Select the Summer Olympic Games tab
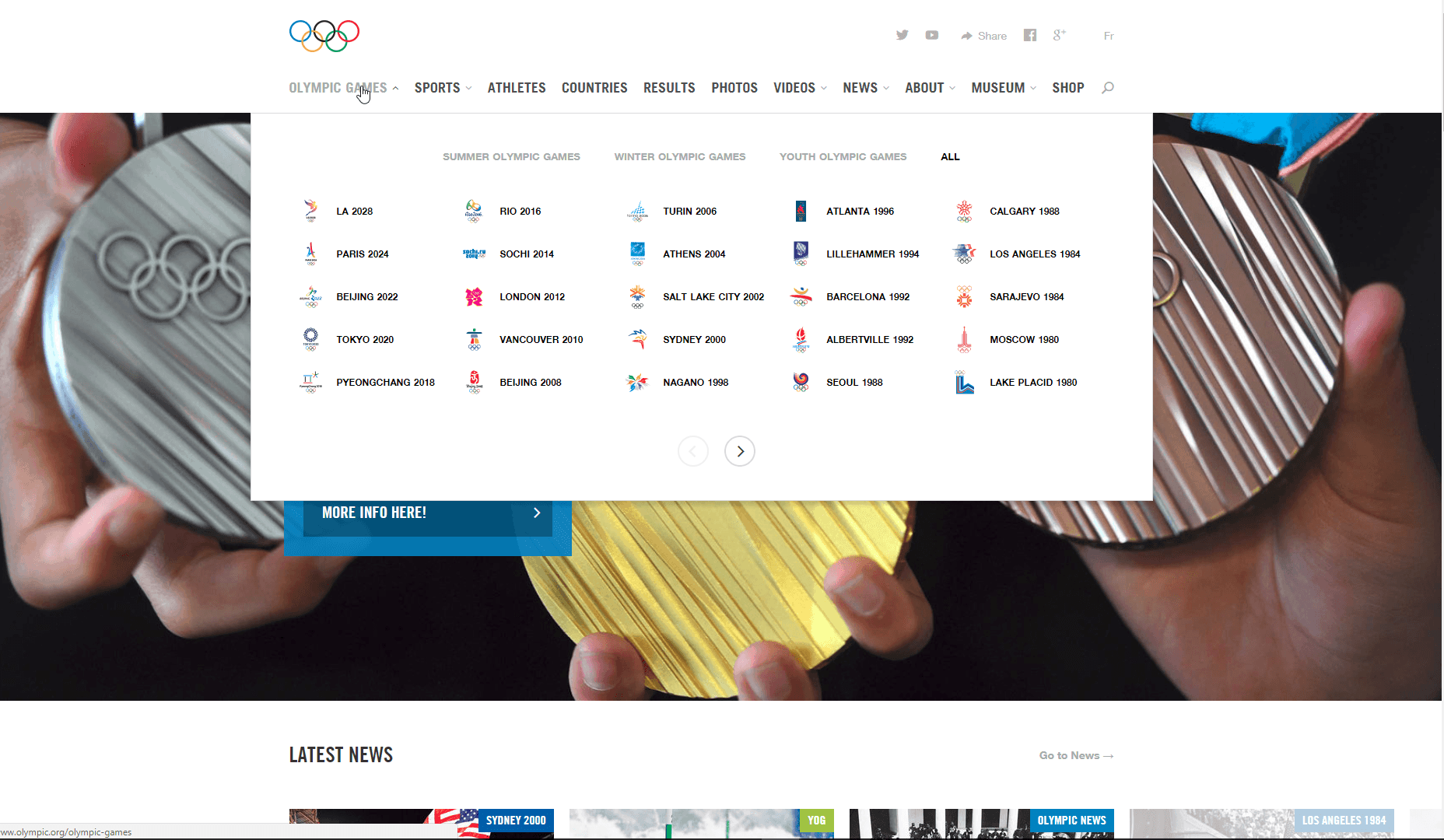This screenshot has height=840, width=1444. click(511, 157)
